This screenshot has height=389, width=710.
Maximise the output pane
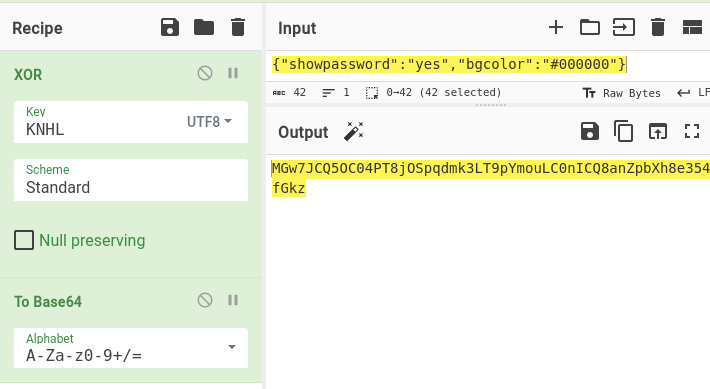(x=692, y=131)
